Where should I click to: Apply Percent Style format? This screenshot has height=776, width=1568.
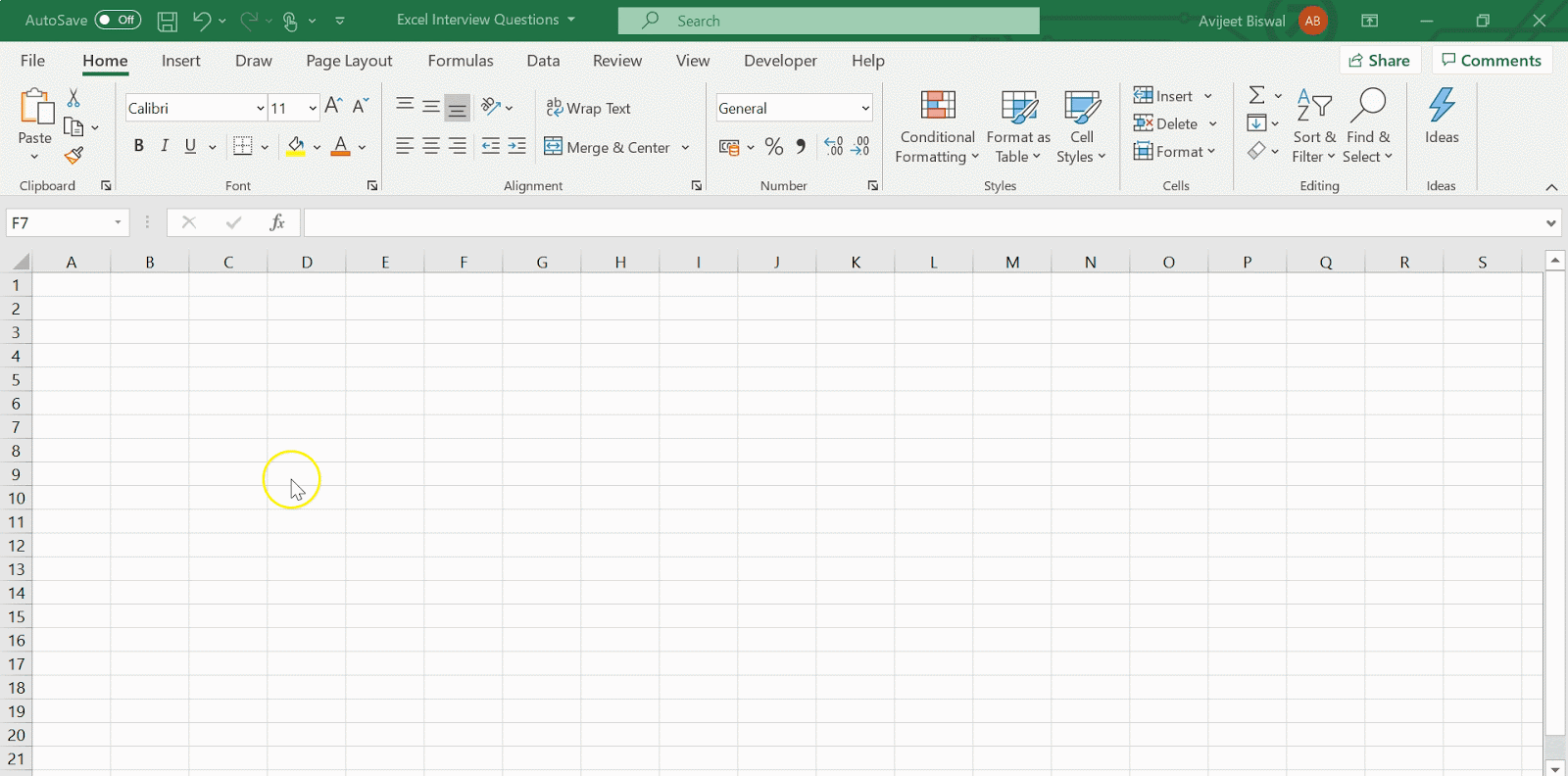pyautogui.click(x=774, y=147)
